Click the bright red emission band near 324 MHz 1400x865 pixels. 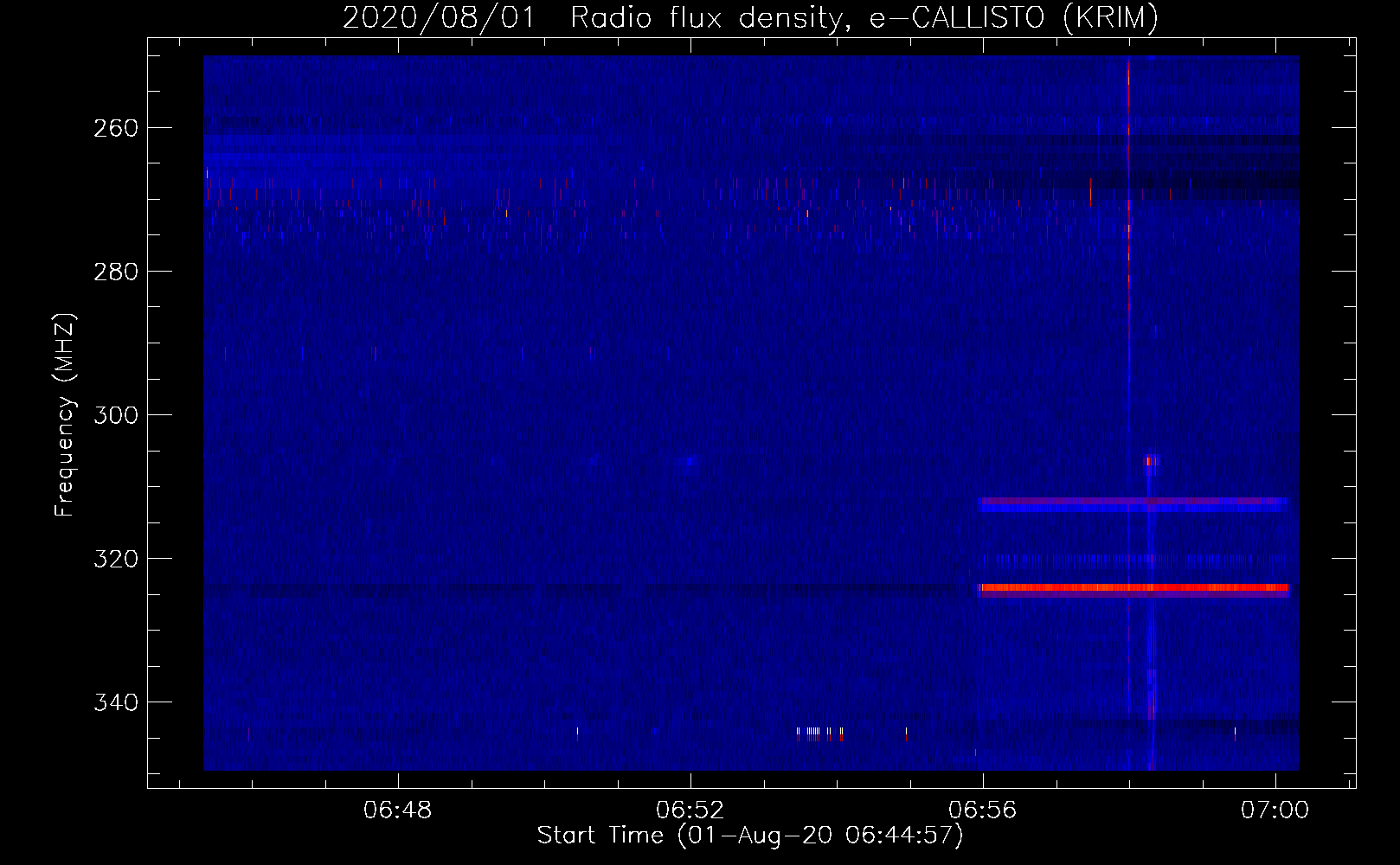(1133, 588)
